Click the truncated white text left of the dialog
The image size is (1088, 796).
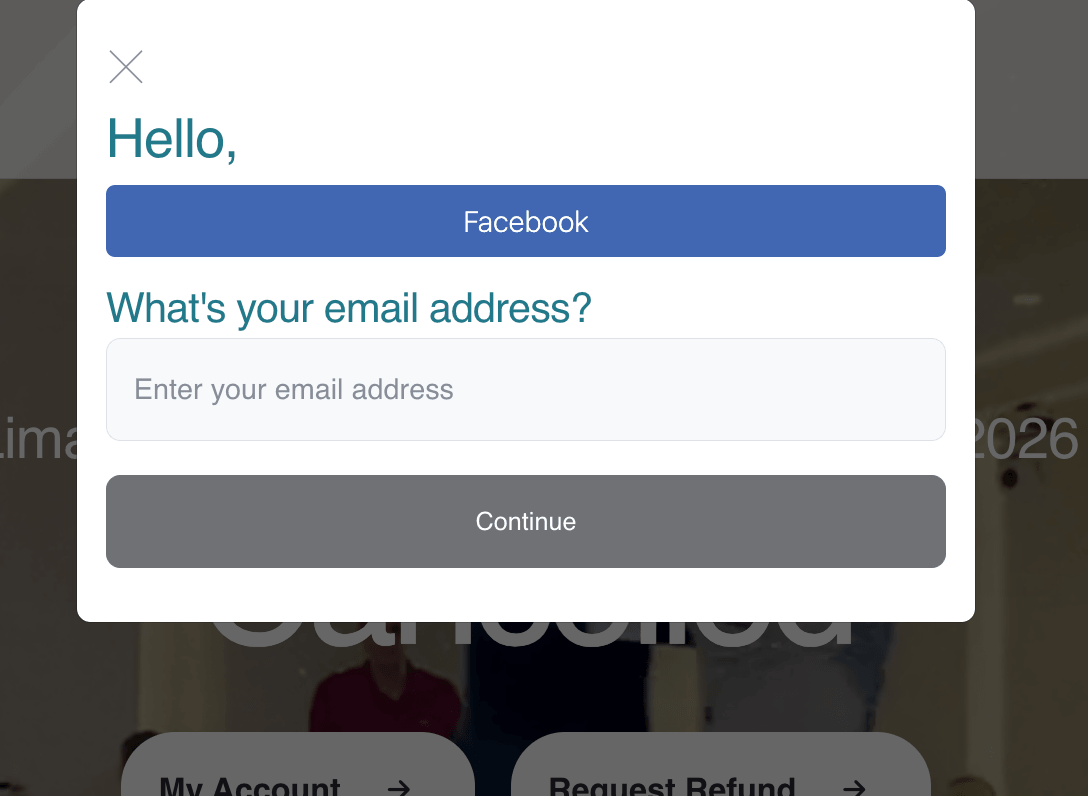(38, 440)
